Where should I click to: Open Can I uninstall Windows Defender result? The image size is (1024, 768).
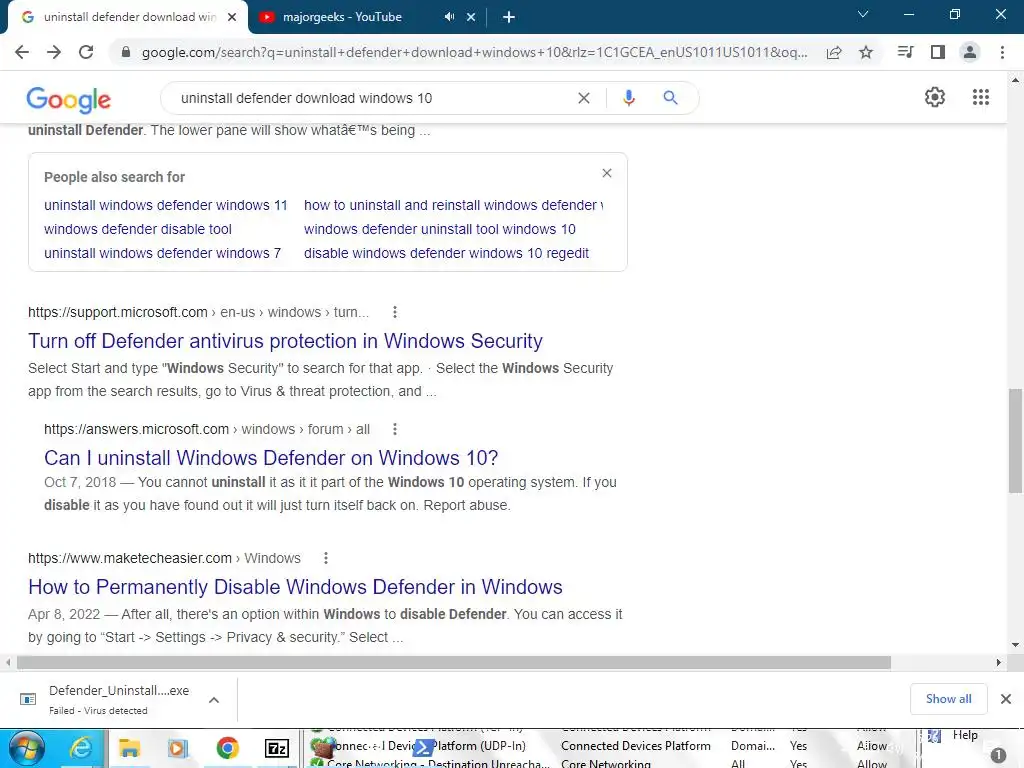click(271, 458)
